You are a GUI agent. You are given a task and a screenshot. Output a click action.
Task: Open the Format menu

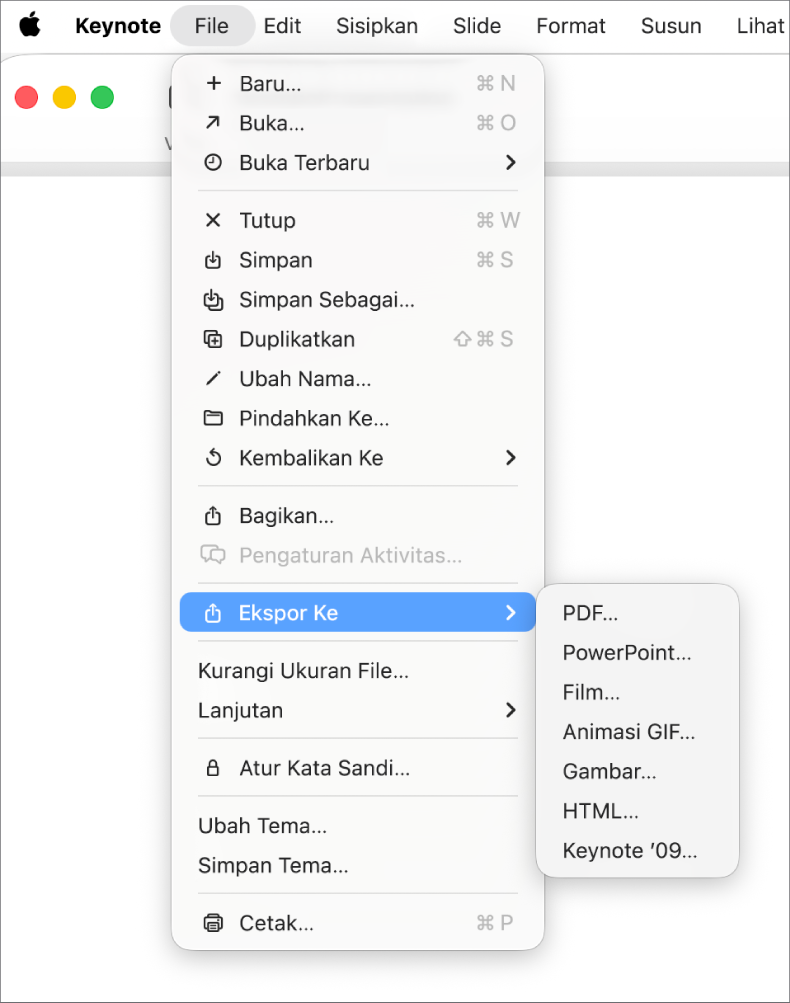(571, 26)
